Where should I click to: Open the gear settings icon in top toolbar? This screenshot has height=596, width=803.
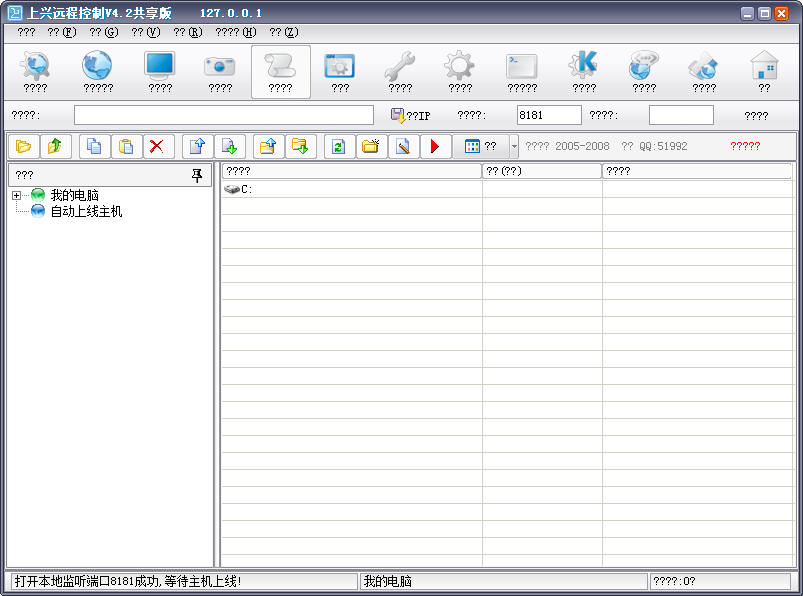tap(460, 71)
